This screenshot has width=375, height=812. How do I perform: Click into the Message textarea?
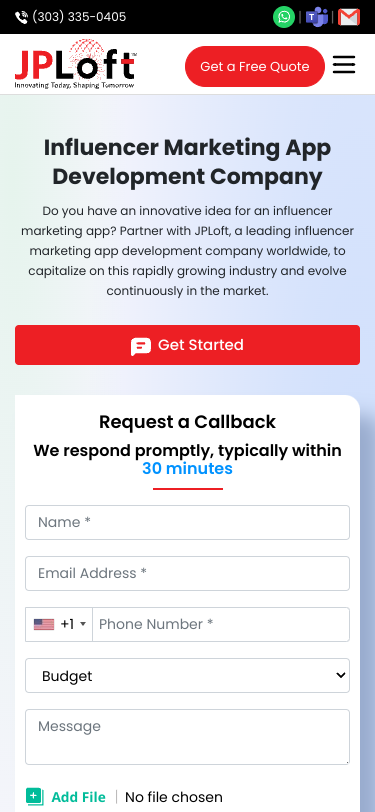[188, 737]
